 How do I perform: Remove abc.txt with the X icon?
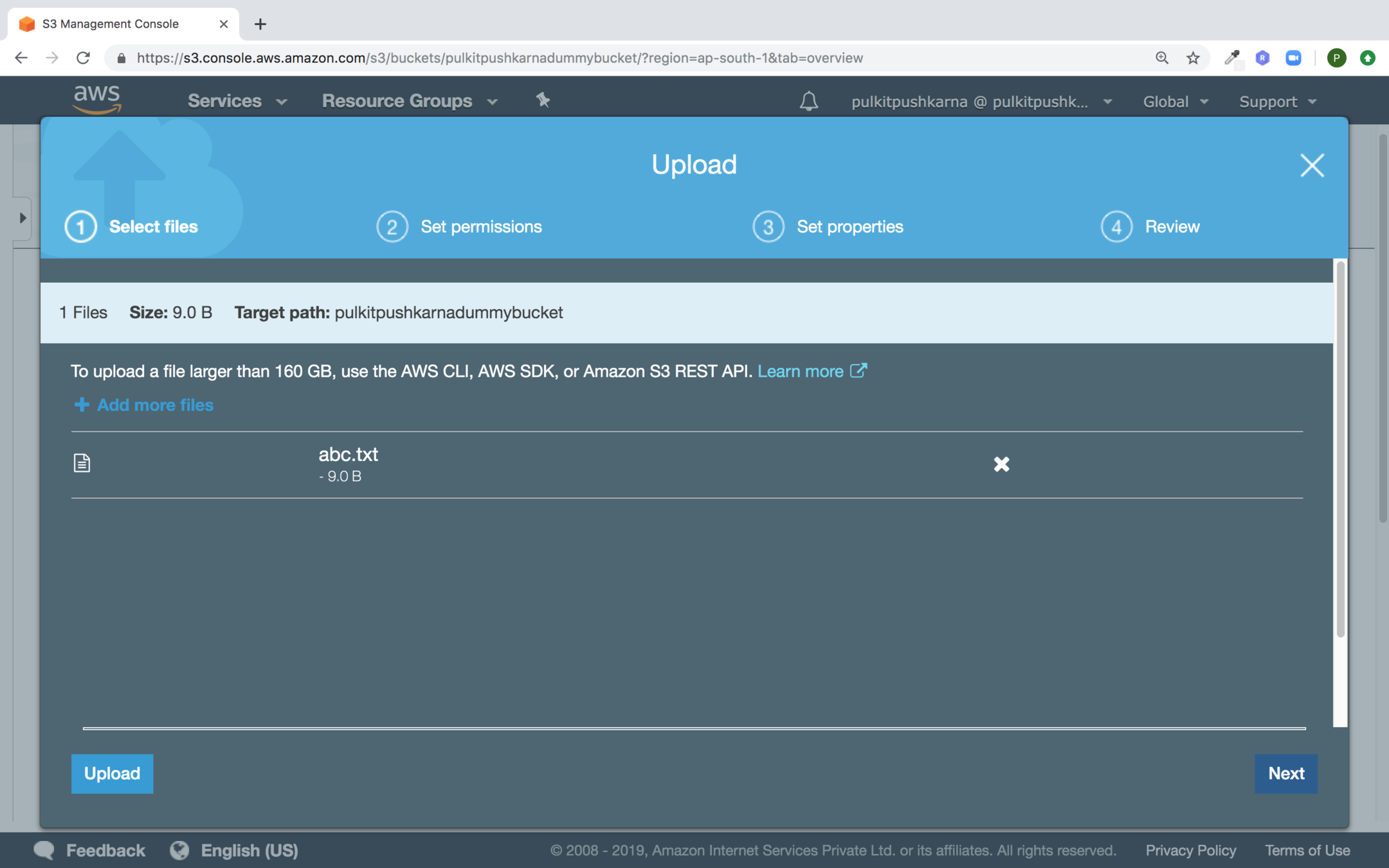click(1001, 464)
